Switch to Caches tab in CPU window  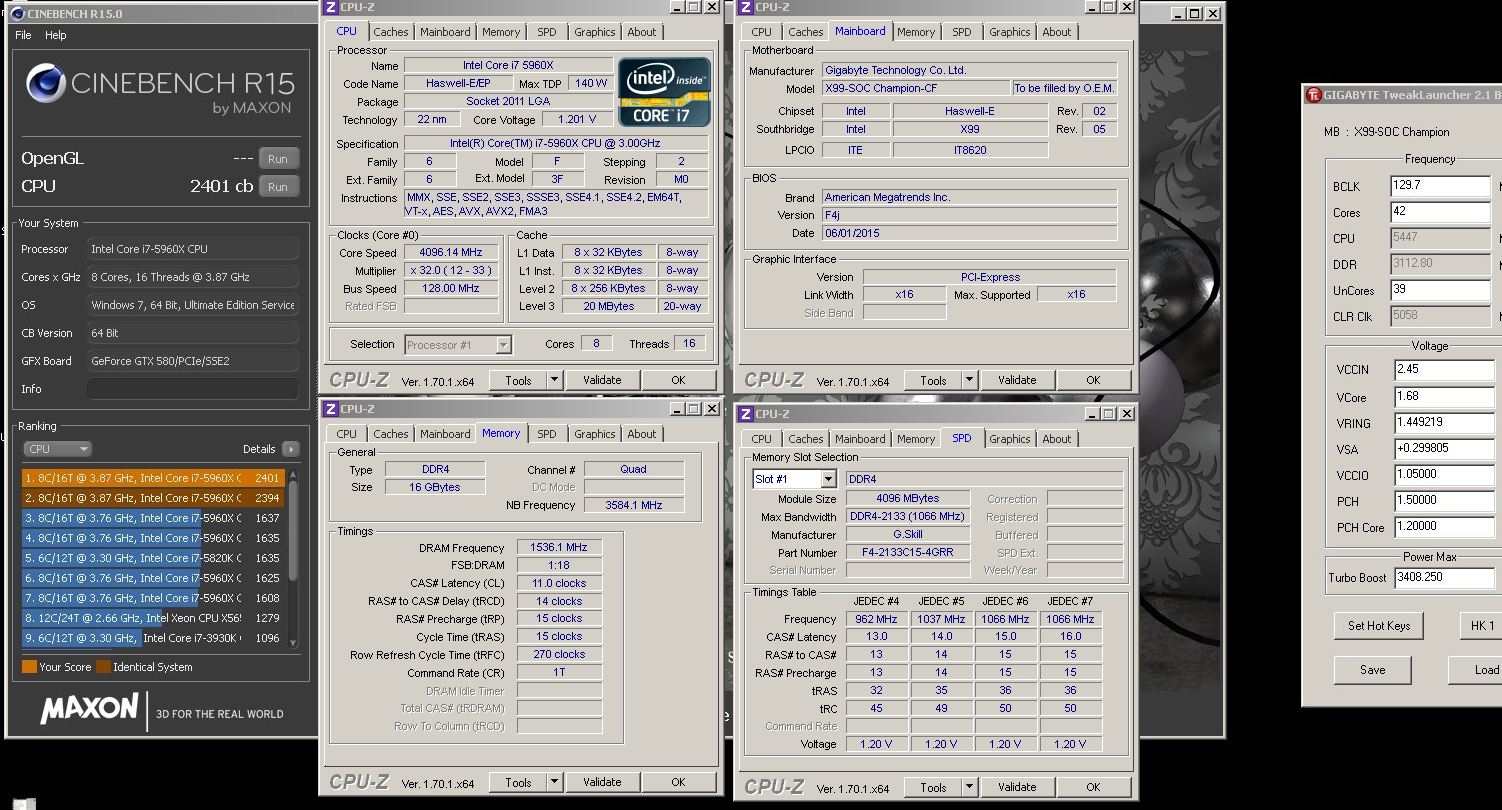(390, 32)
